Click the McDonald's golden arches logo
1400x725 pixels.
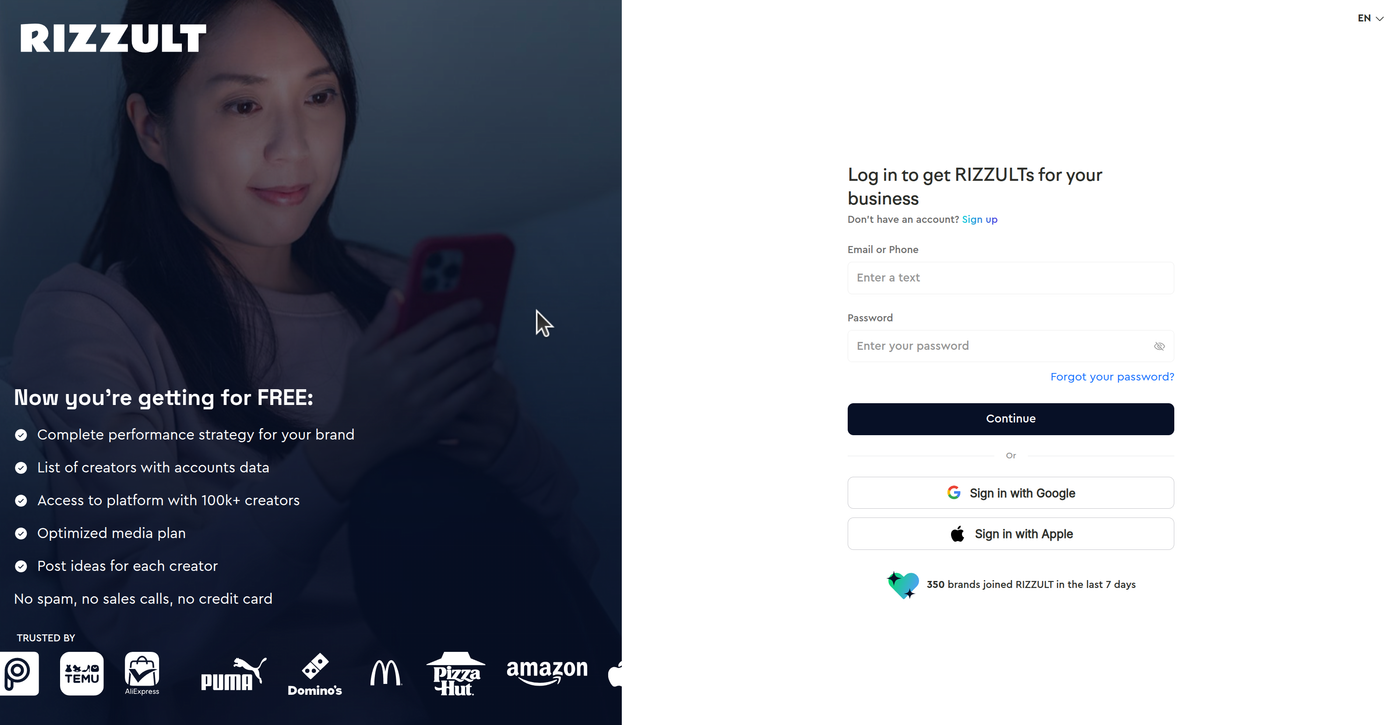[x=385, y=673]
